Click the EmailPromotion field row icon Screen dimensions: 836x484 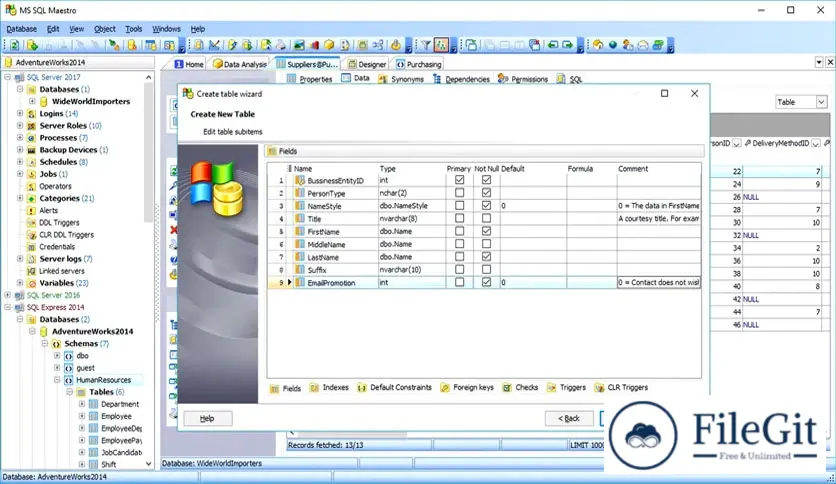tap(300, 283)
